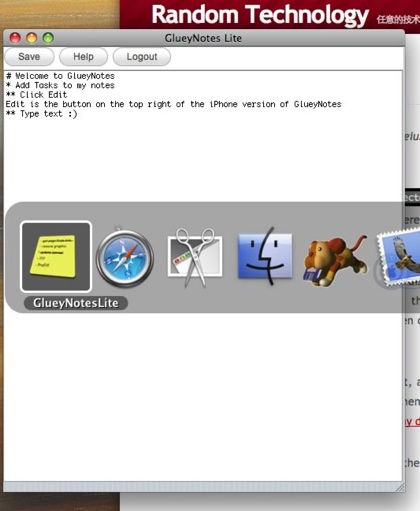Image resolution: width=420 pixels, height=511 pixels.
Task: Zoom GlueyNotes Lite with green button
Action: [48, 38]
